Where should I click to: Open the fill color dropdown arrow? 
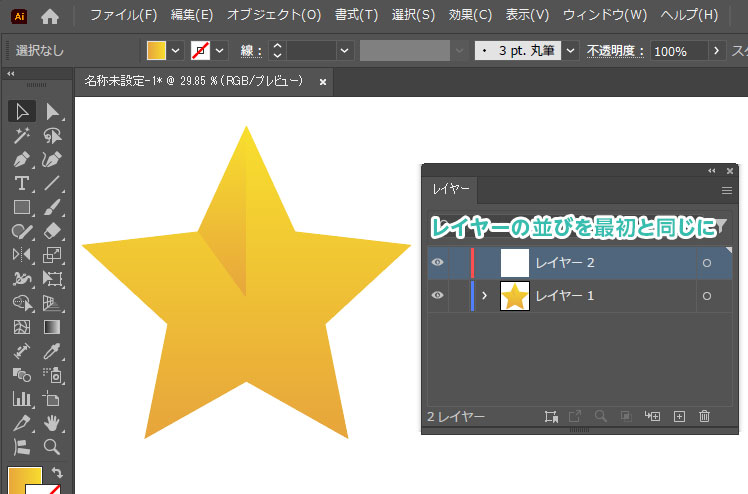click(176, 50)
